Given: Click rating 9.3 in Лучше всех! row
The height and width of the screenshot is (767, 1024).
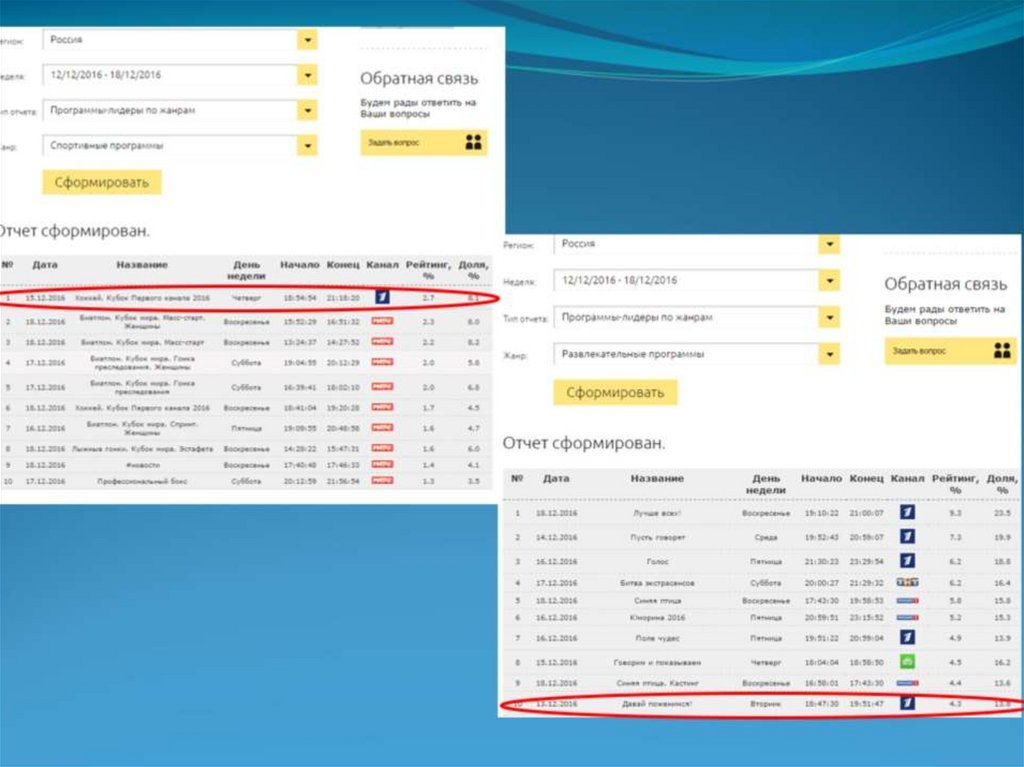Looking at the screenshot, I should tap(955, 512).
